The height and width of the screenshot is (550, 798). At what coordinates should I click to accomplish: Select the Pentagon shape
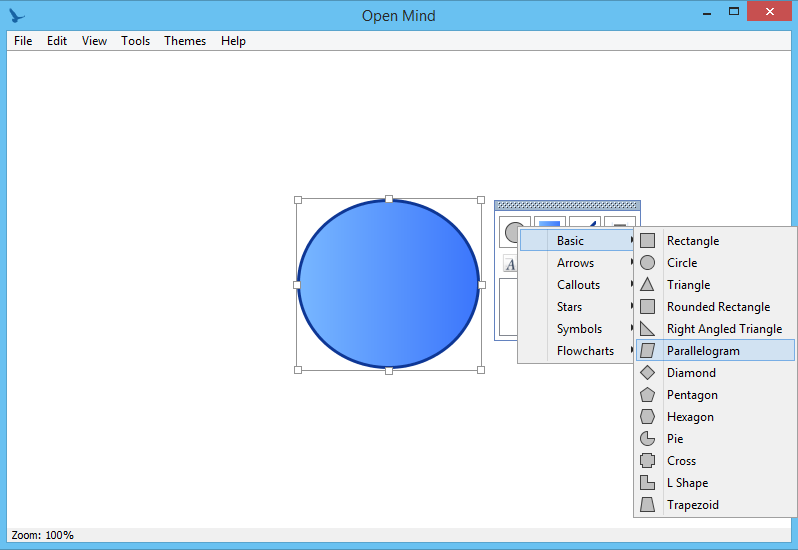pyautogui.click(x=715, y=395)
